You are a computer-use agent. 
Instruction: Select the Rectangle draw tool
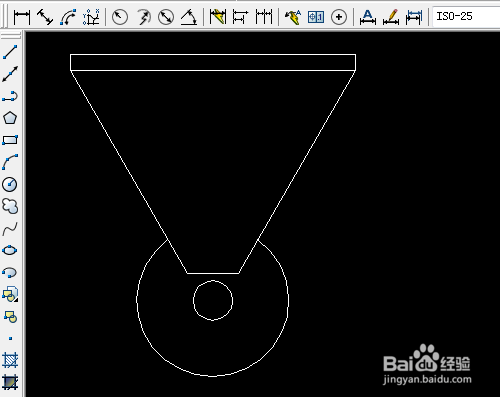click(x=10, y=140)
